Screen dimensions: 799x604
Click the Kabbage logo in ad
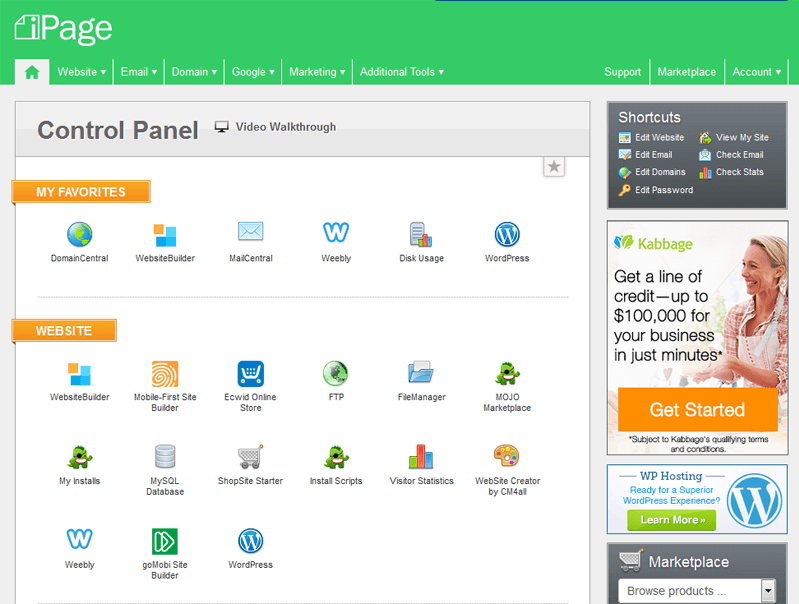653,244
